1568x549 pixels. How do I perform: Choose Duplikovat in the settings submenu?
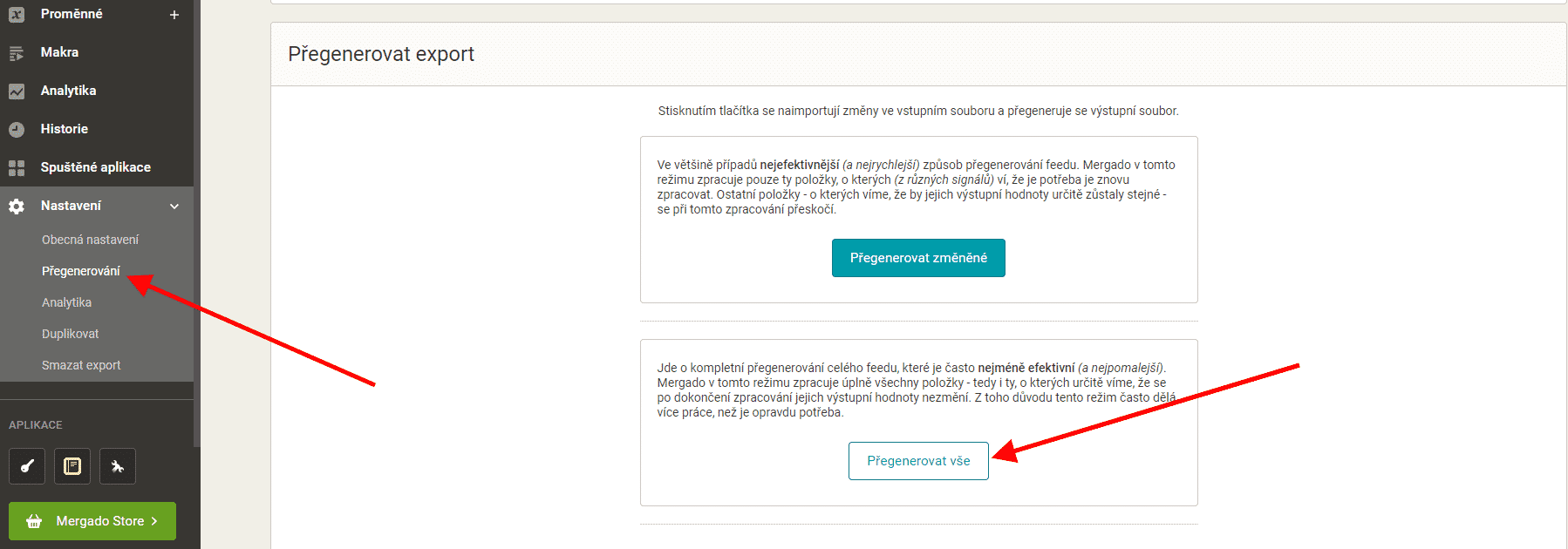coord(70,334)
